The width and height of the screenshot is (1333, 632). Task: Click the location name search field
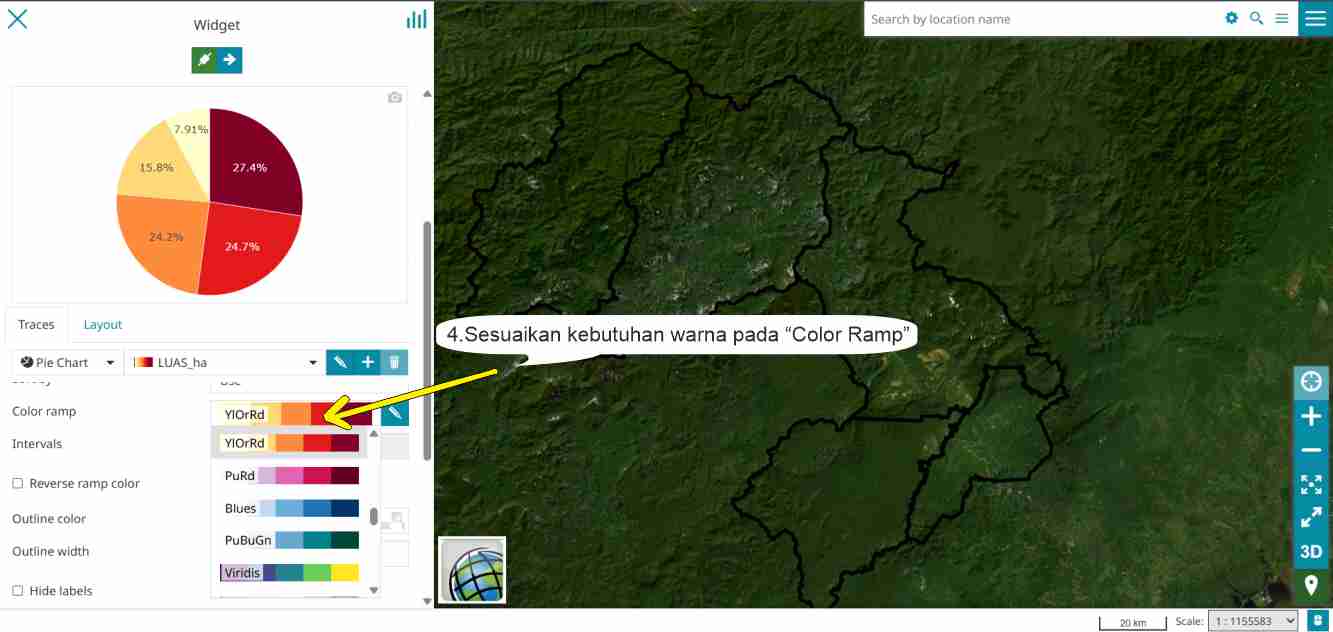point(1040,19)
